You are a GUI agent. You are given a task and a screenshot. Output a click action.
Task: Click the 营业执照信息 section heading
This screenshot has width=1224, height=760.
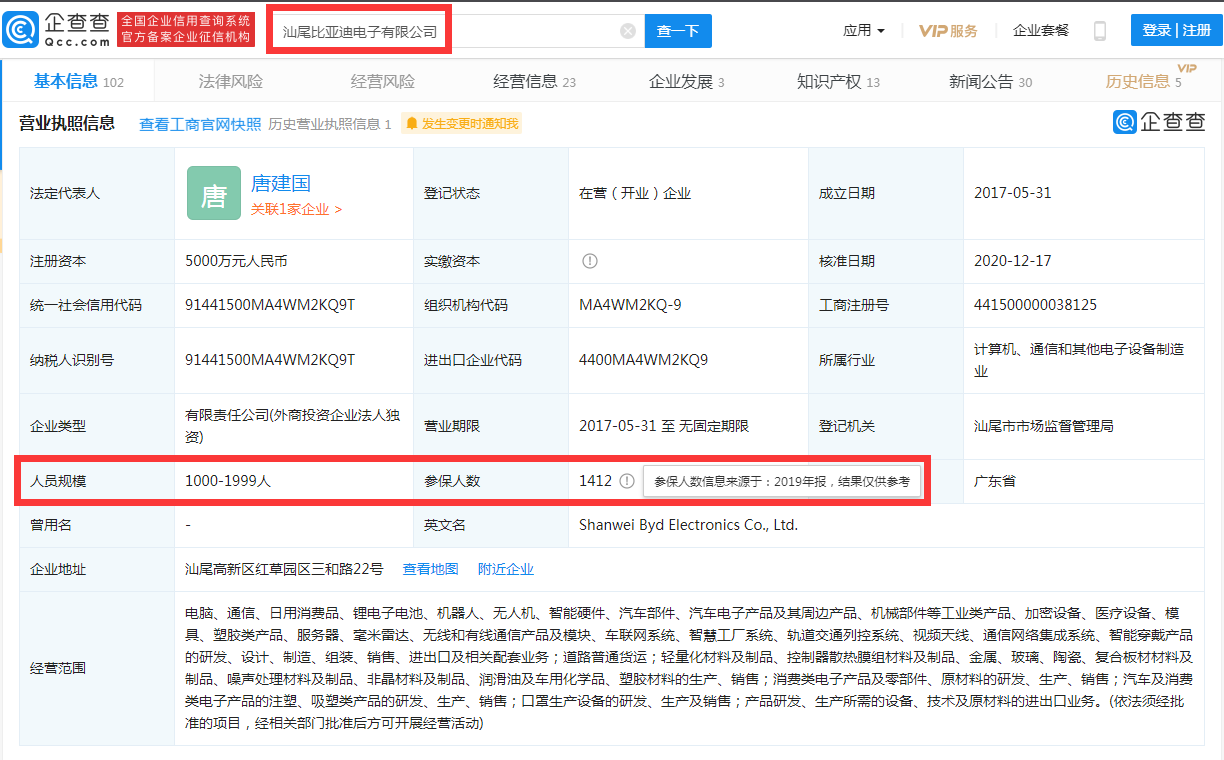click(x=67, y=124)
